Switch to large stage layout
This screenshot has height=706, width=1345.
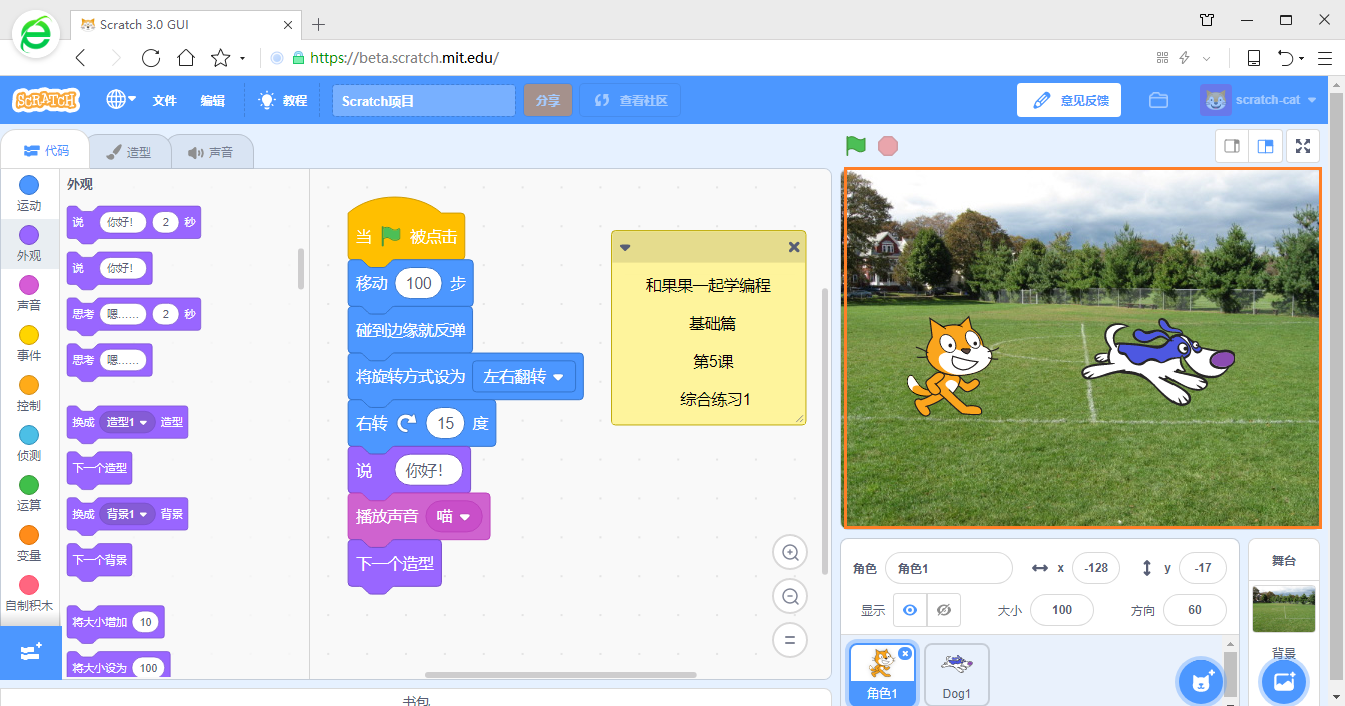point(1265,146)
